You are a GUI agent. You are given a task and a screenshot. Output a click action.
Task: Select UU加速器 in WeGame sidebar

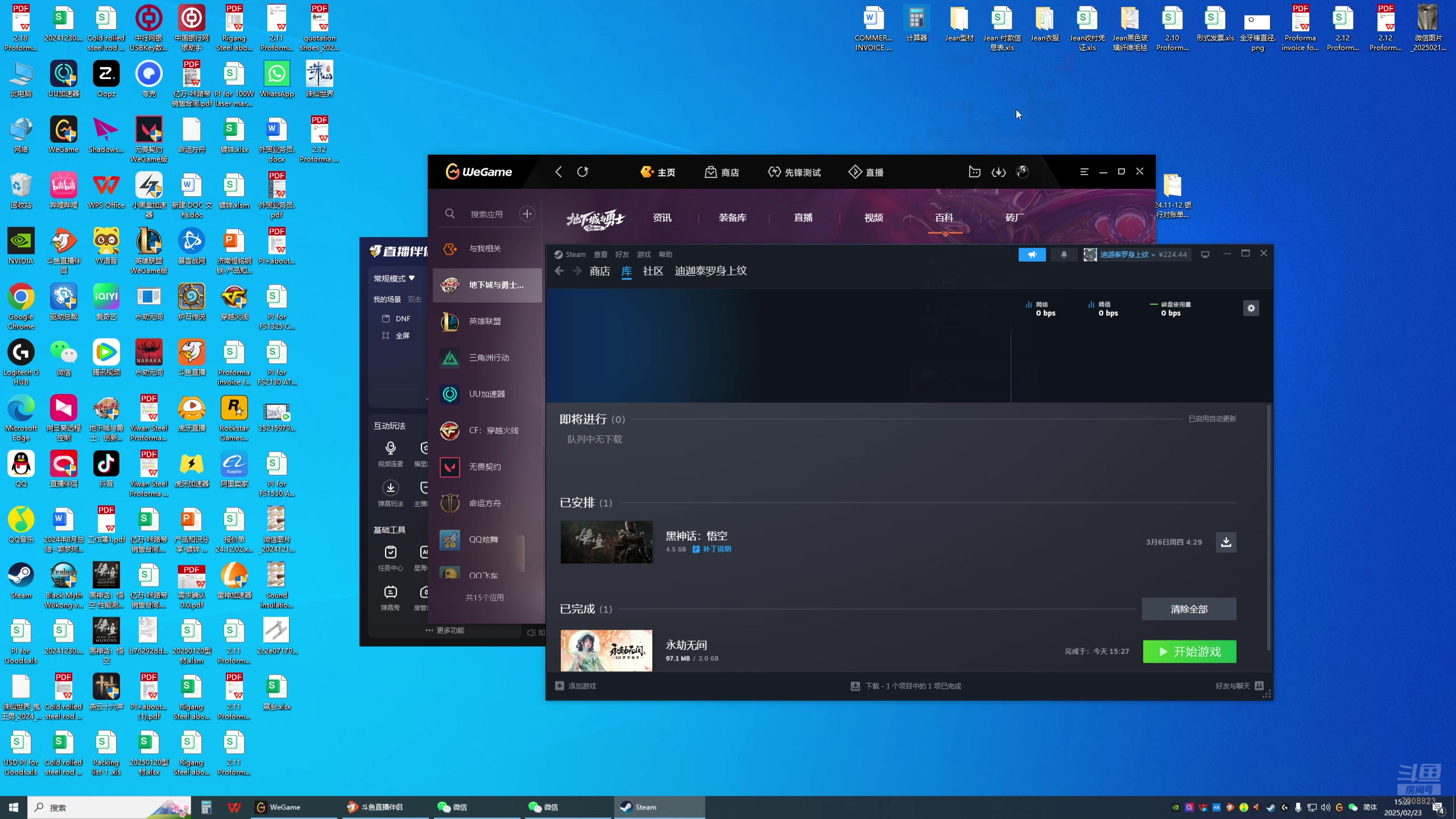point(487,394)
